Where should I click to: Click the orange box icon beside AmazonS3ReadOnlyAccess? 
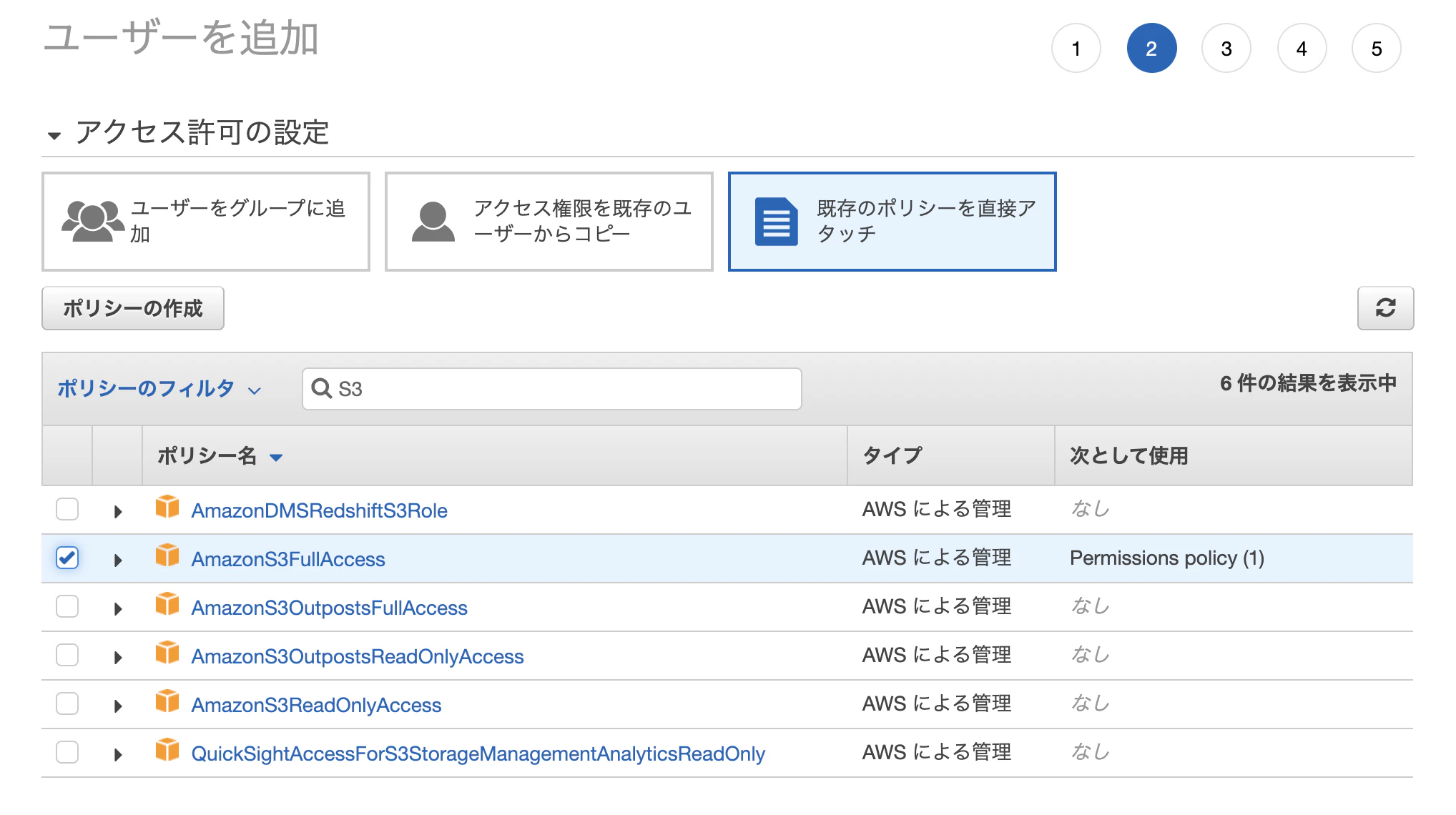pos(167,701)
